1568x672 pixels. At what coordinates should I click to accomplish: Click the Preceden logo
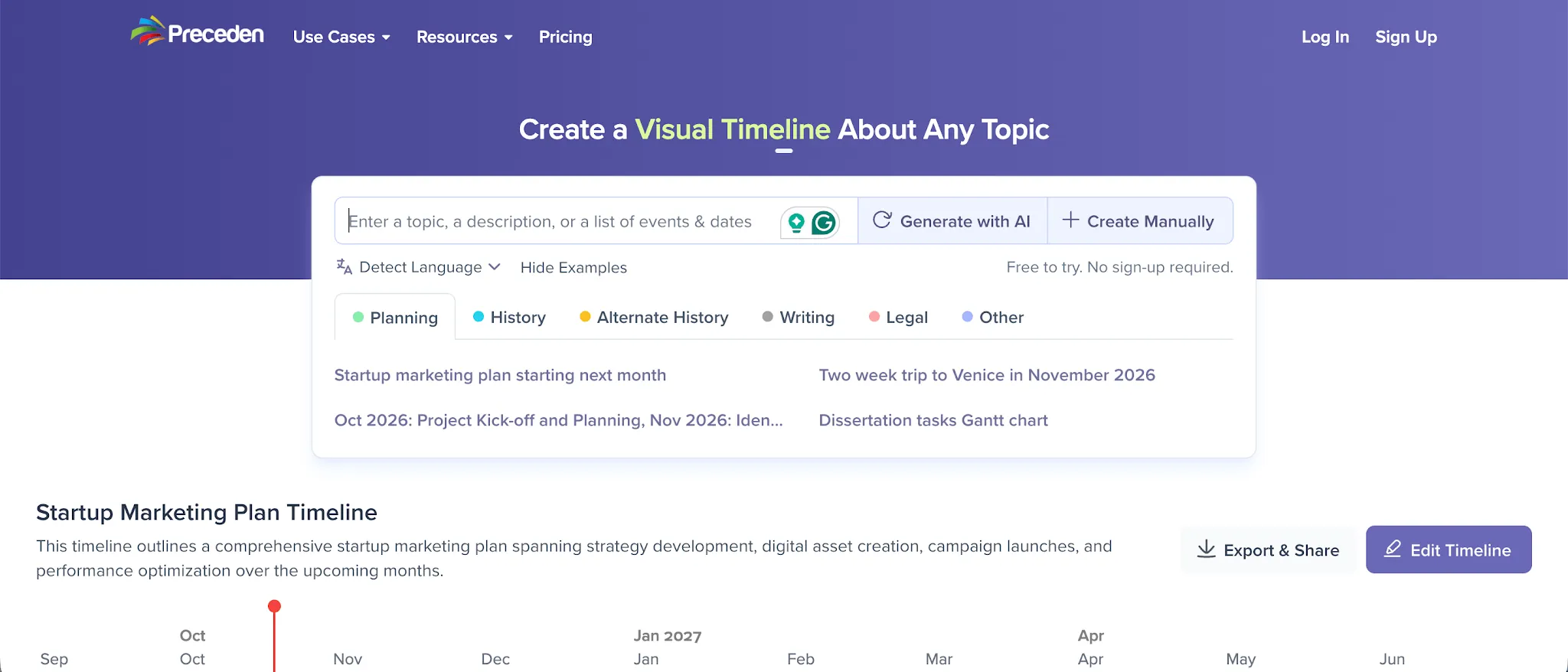click(x=198, y=33)
